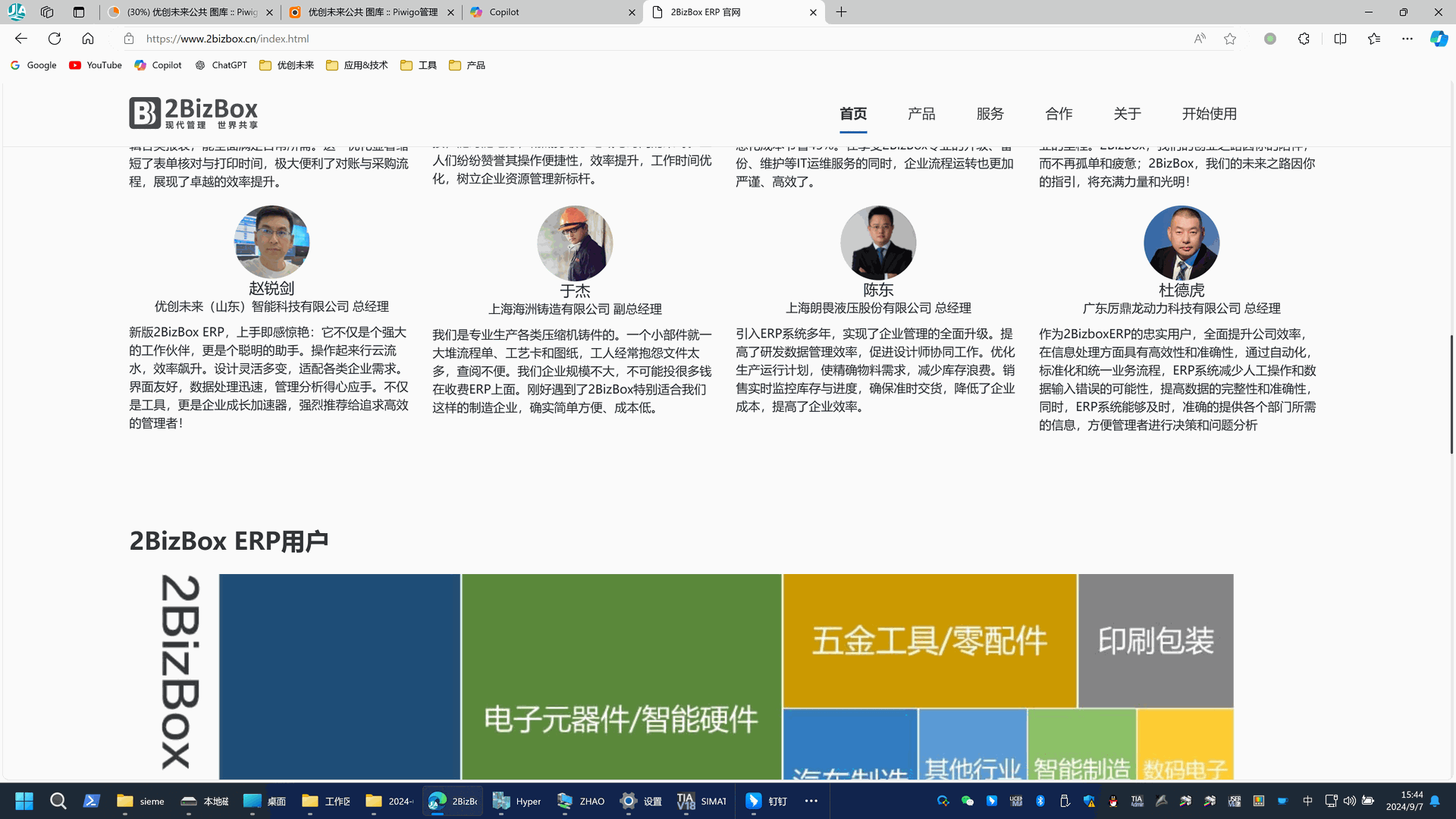Click the 五金工具/零配件 color block

929,641
